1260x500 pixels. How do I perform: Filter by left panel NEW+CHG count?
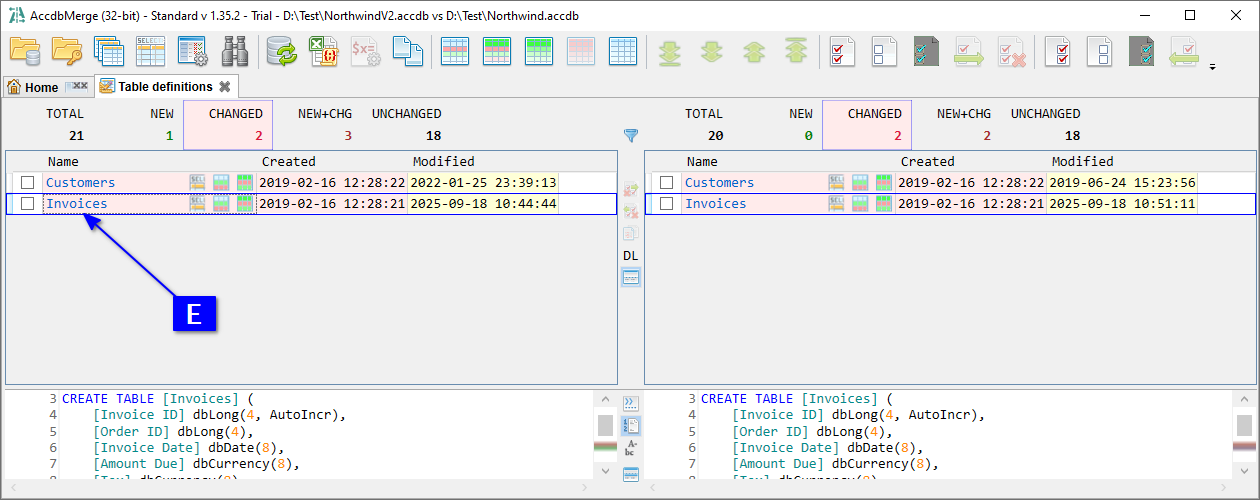point(324,125)
